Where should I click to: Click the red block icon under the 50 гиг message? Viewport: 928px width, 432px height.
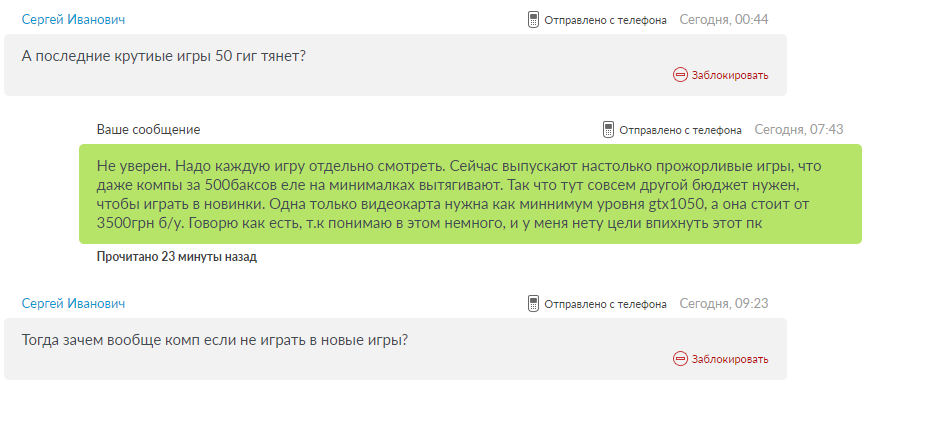tap(680, 75)
